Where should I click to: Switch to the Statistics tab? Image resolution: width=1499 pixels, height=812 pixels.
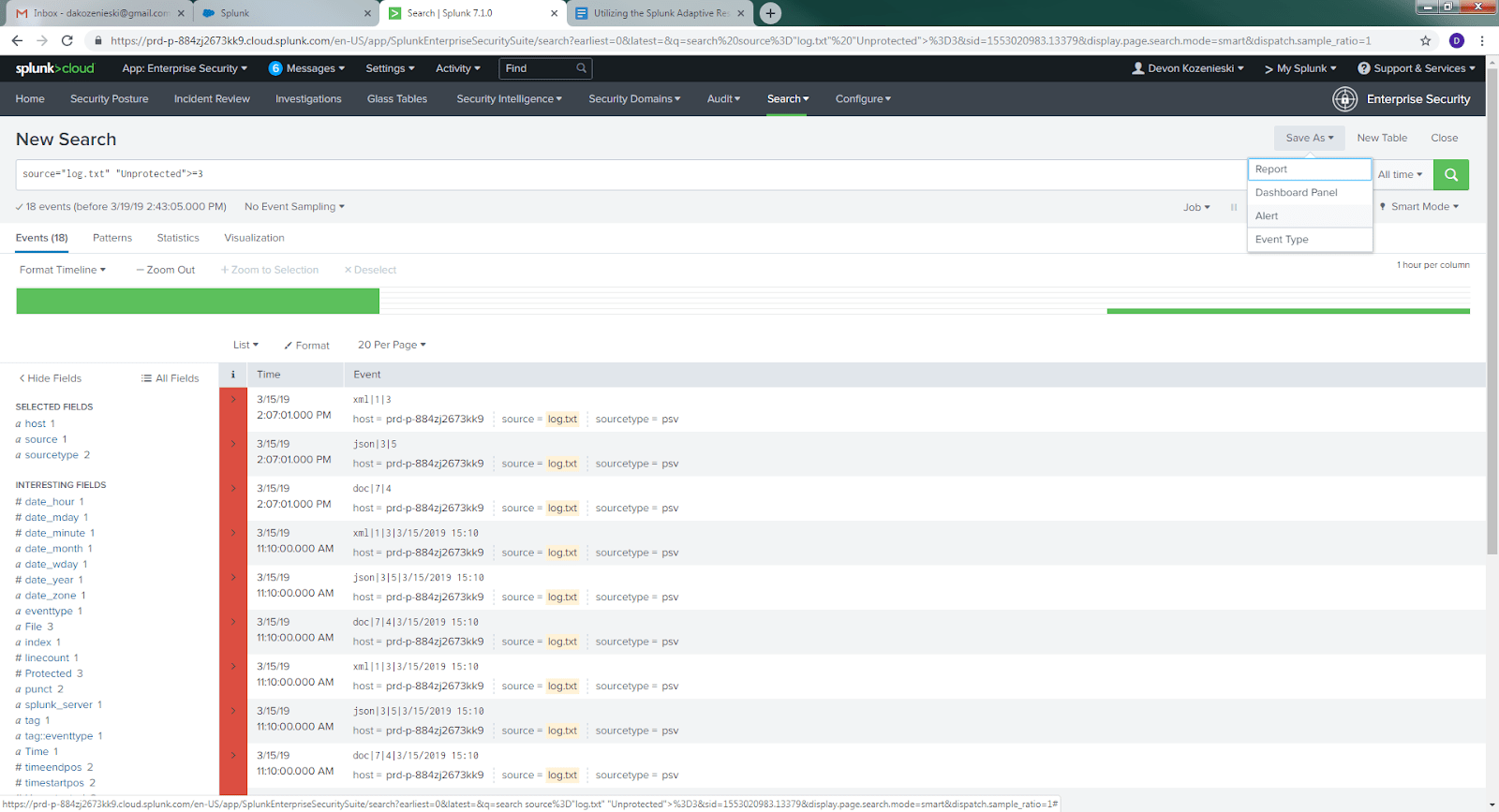178,238
